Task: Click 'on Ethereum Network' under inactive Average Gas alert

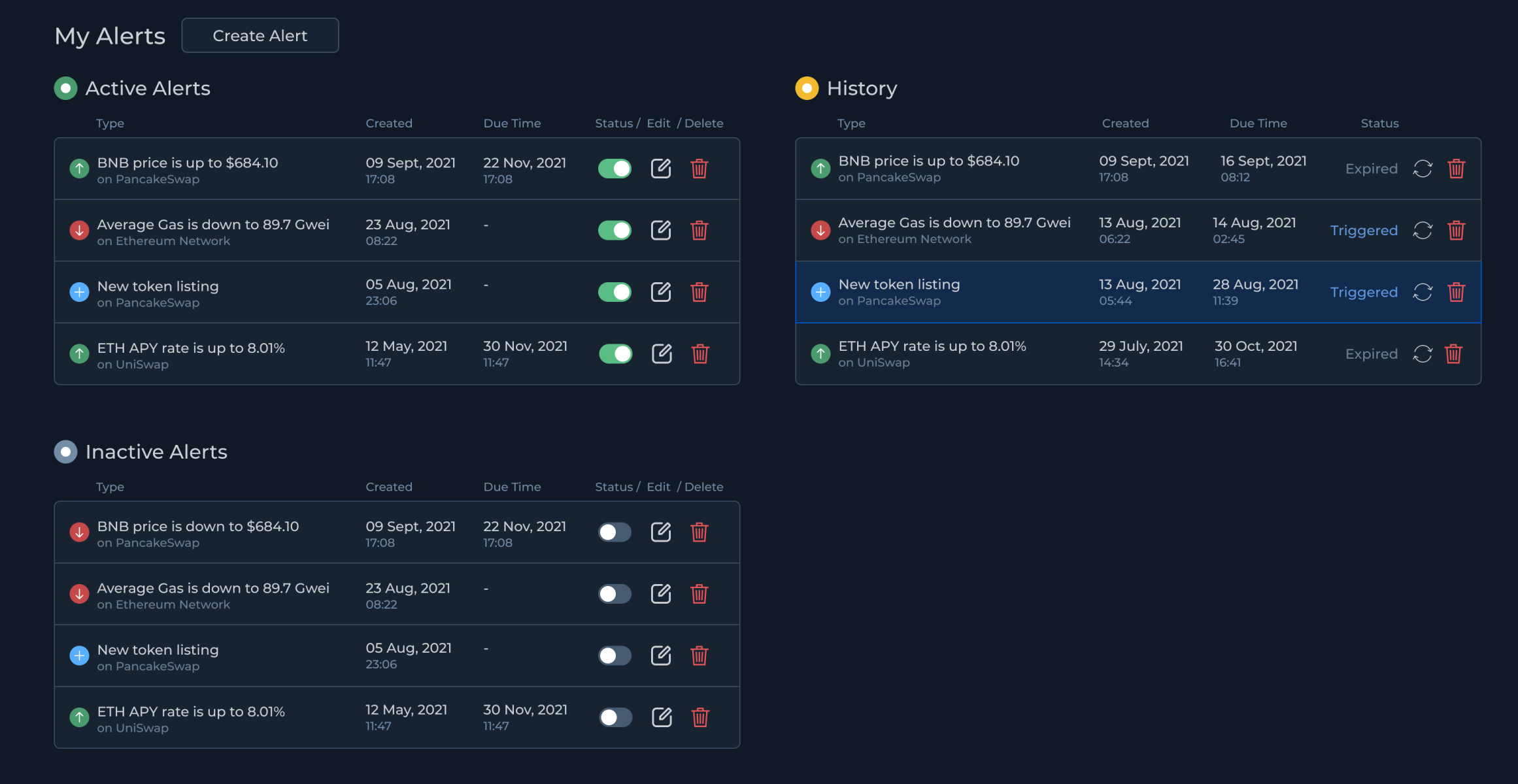Action: [163, 604]
